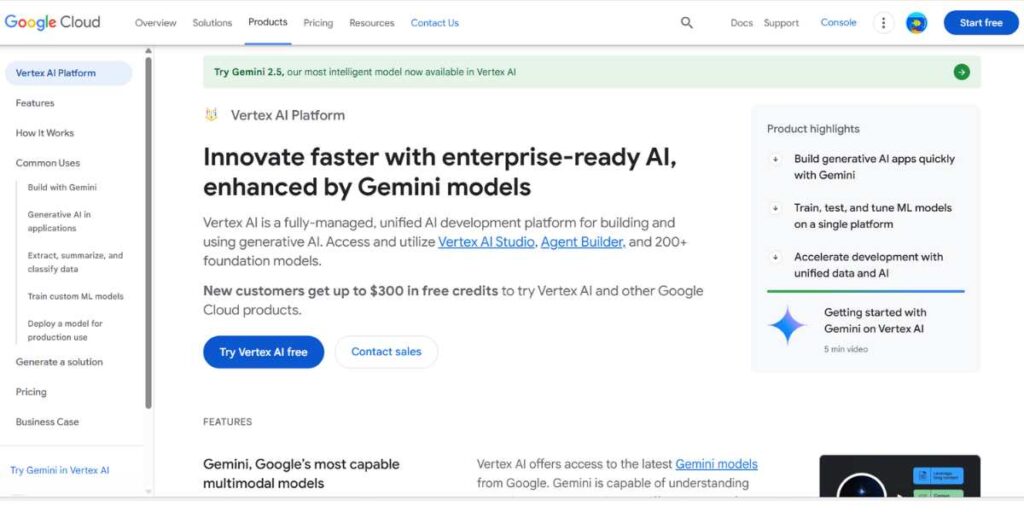This screenshot has height=512, width=1024.
Task: Open the Agent Builder link
Action: pyautogui.click(x=583, y=242)
